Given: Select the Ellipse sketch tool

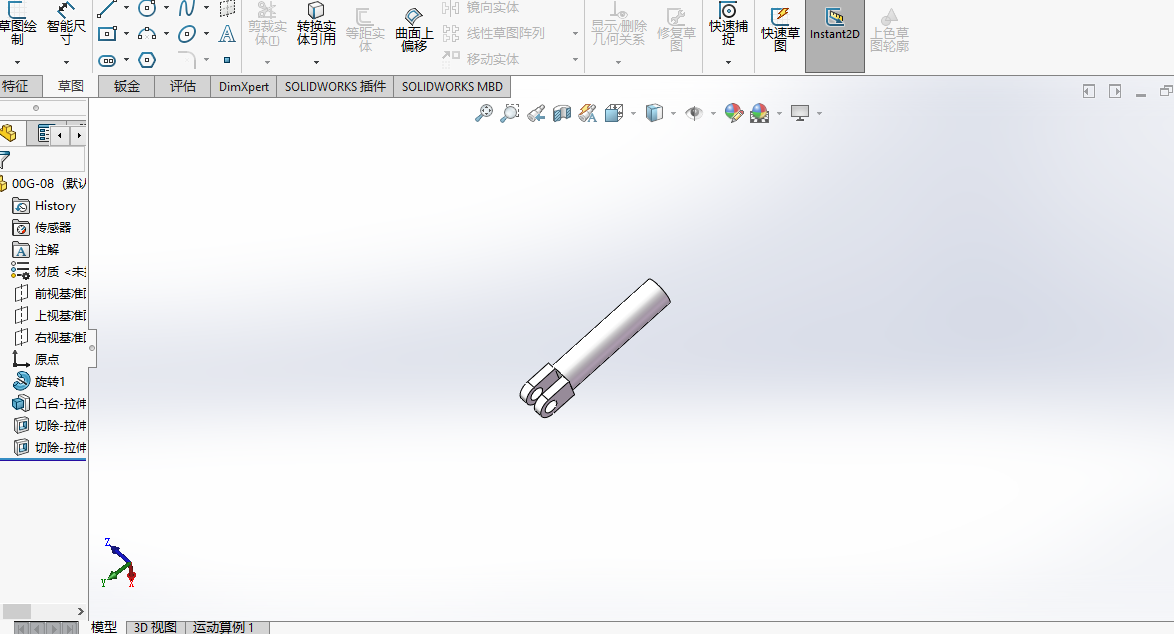Looking at the screenshot, I should click(187, 34).
